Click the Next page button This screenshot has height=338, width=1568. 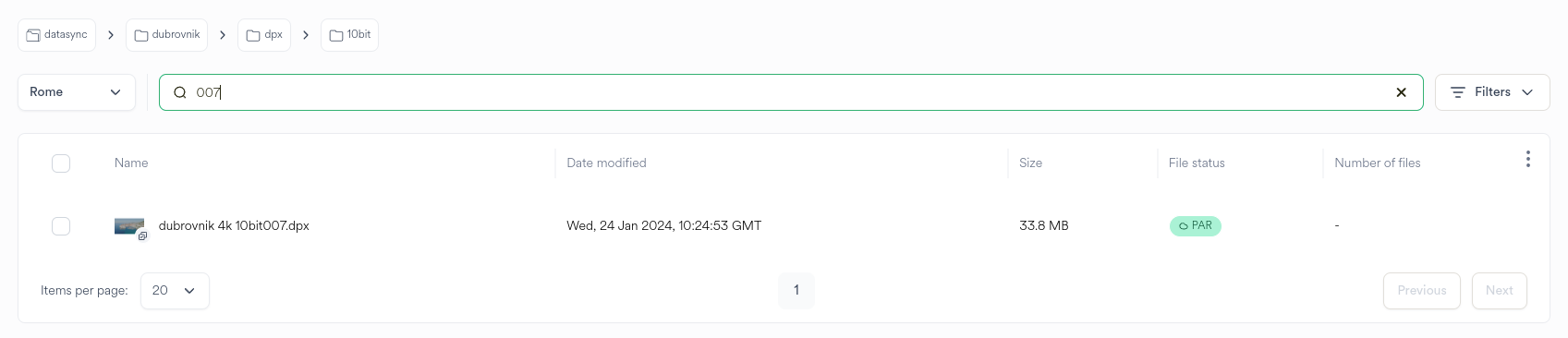(x=1500, y=291)
